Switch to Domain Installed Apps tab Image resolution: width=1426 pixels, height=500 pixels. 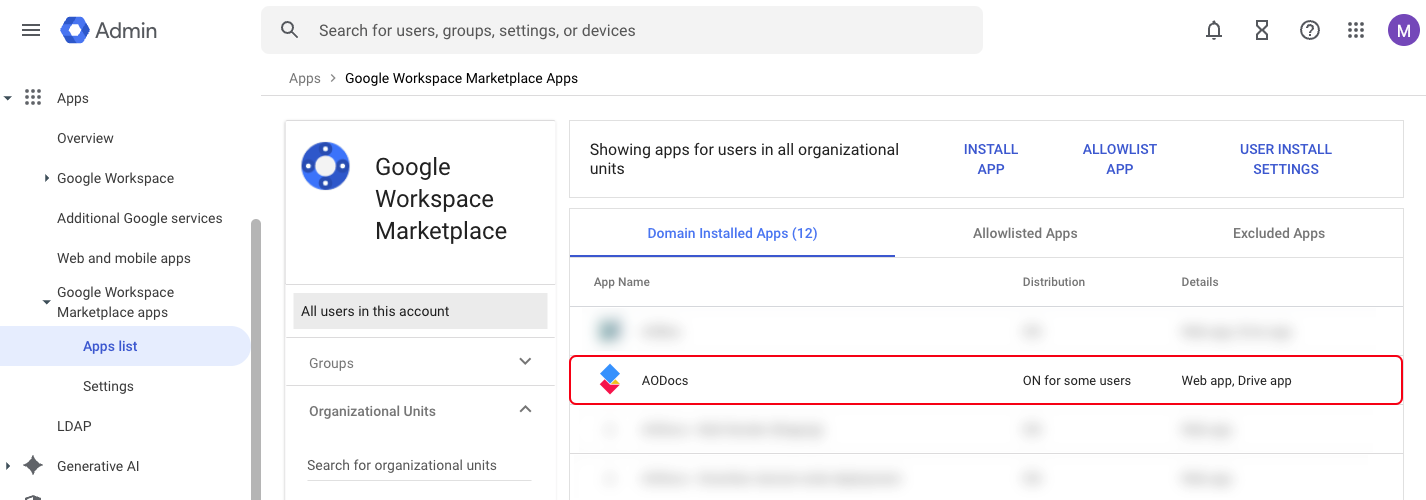coord(732,233)
